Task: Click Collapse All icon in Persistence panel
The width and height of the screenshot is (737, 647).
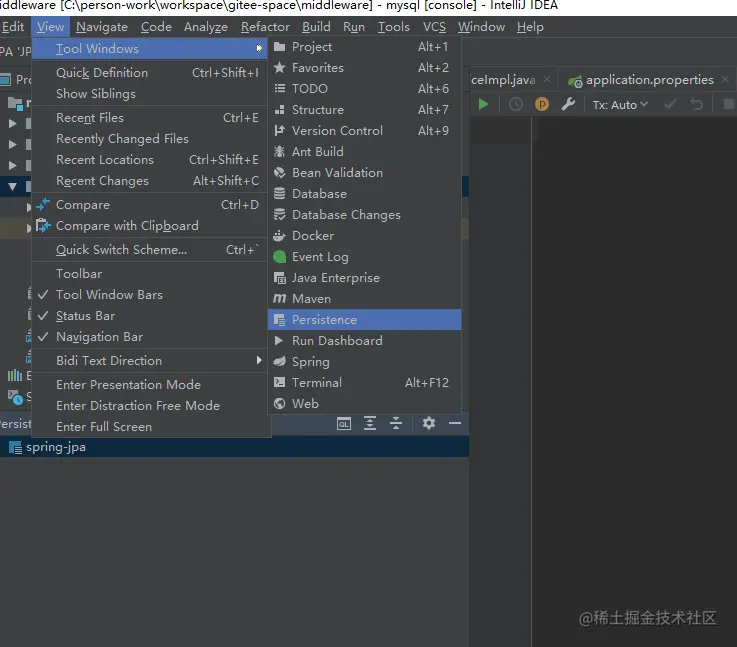Action: click(x=396, y=423)
